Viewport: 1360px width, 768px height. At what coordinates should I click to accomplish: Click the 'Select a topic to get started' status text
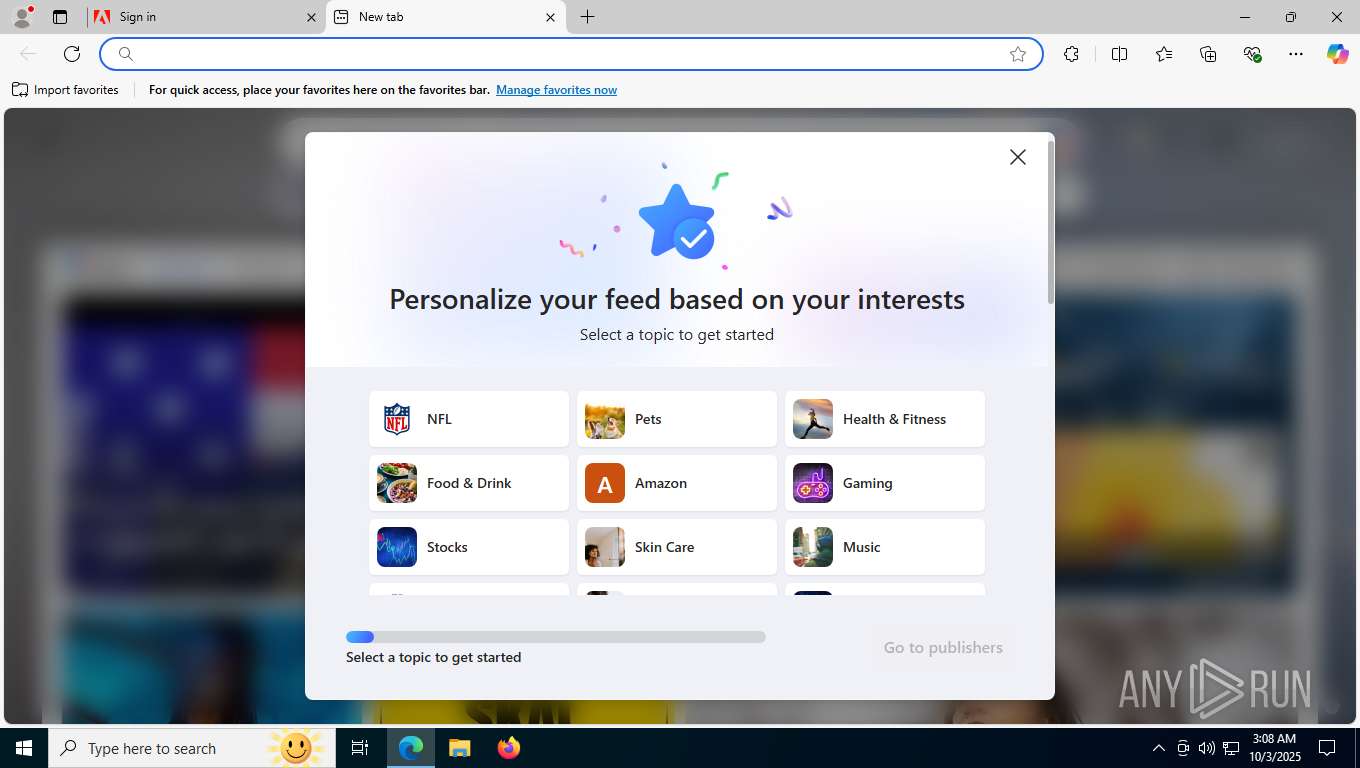point(433,657)
